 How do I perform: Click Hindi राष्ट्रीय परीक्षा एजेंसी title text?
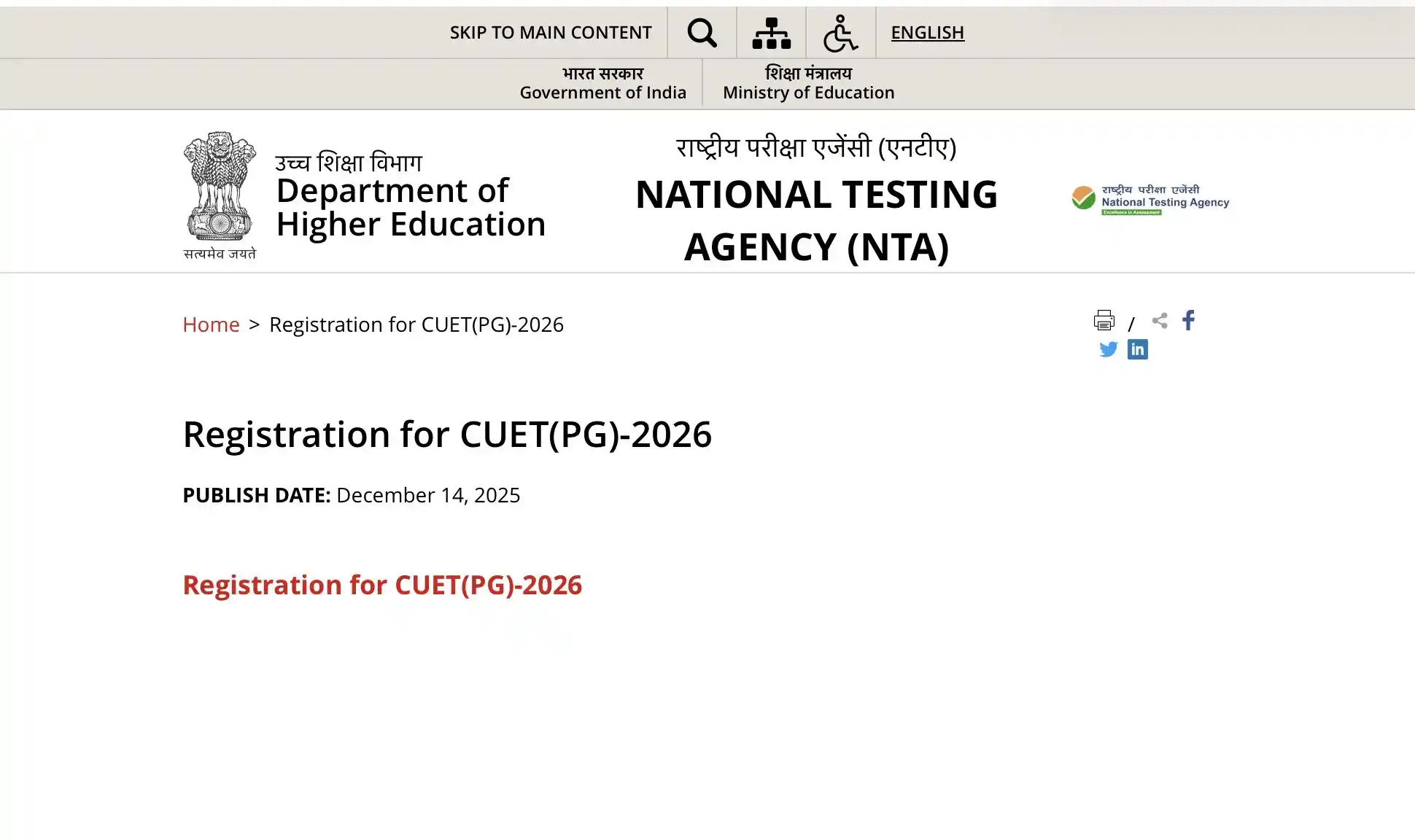coord(815,147)
